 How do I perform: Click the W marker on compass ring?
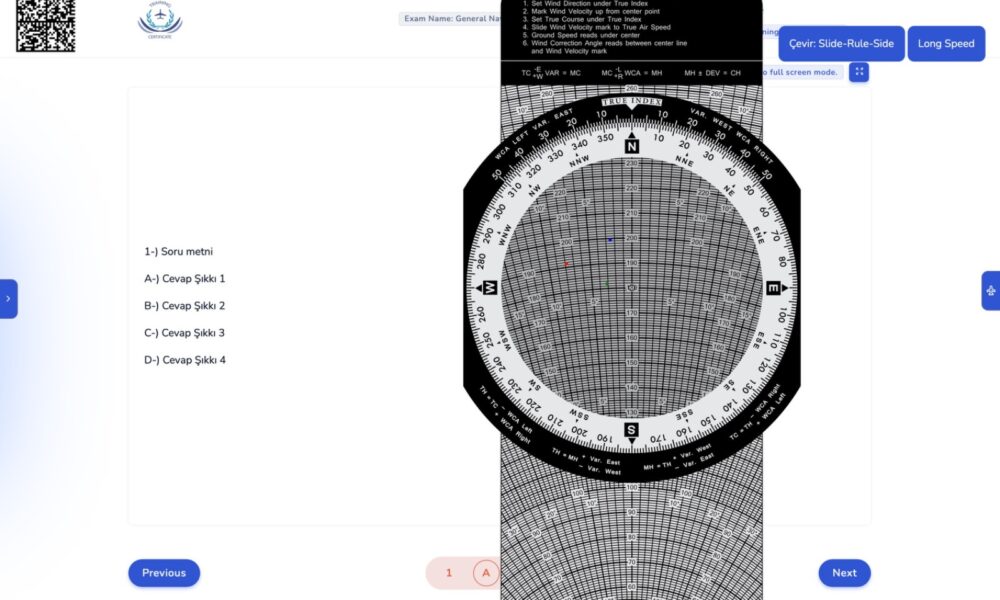point(490,288)
